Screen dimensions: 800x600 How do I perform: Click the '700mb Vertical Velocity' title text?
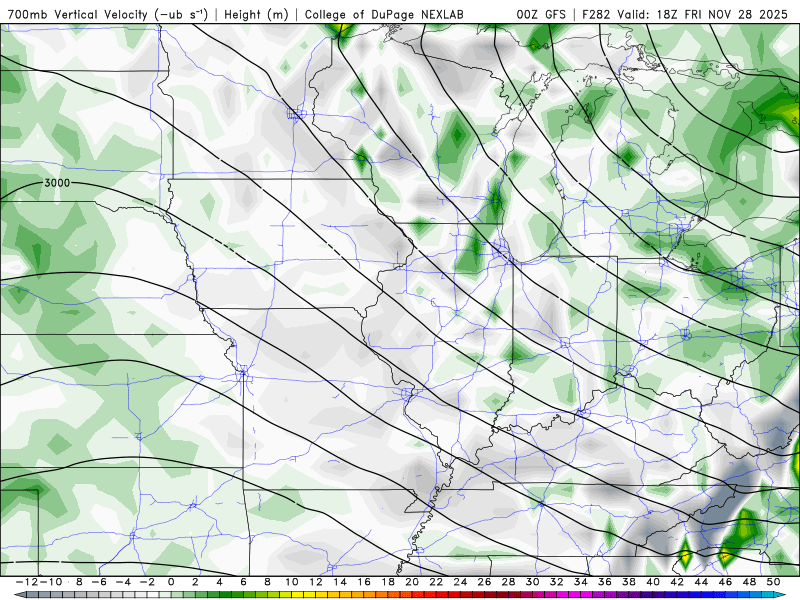click(x=78, y=15)
